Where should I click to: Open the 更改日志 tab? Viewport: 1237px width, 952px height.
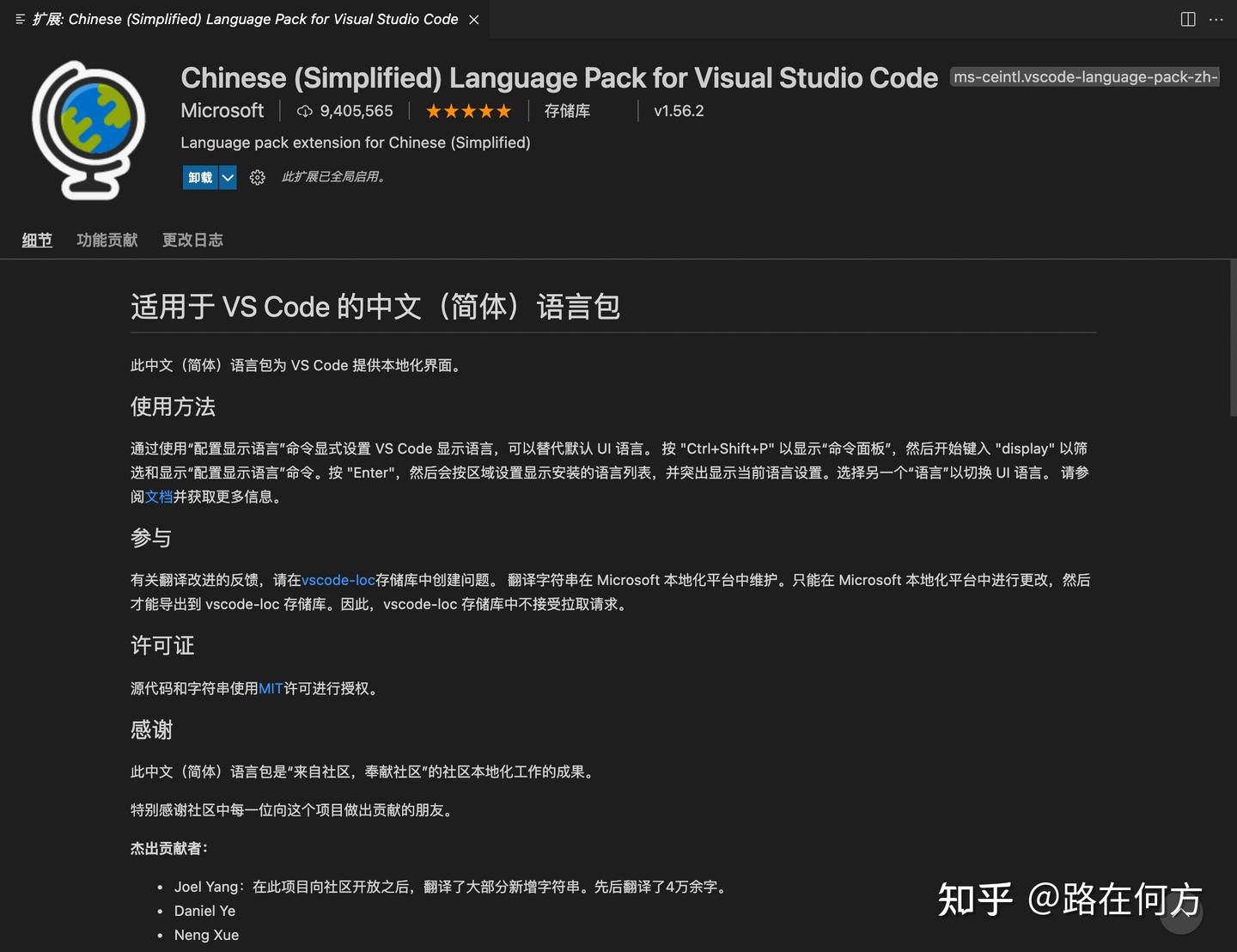pos(192,240)
